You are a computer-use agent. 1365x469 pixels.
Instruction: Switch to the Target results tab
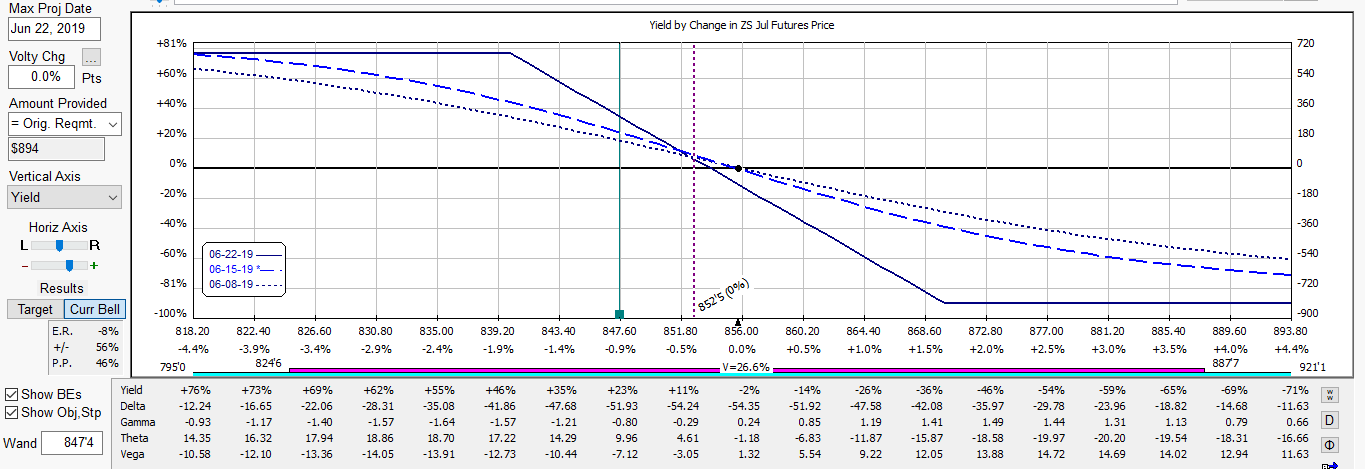(35, 309)
